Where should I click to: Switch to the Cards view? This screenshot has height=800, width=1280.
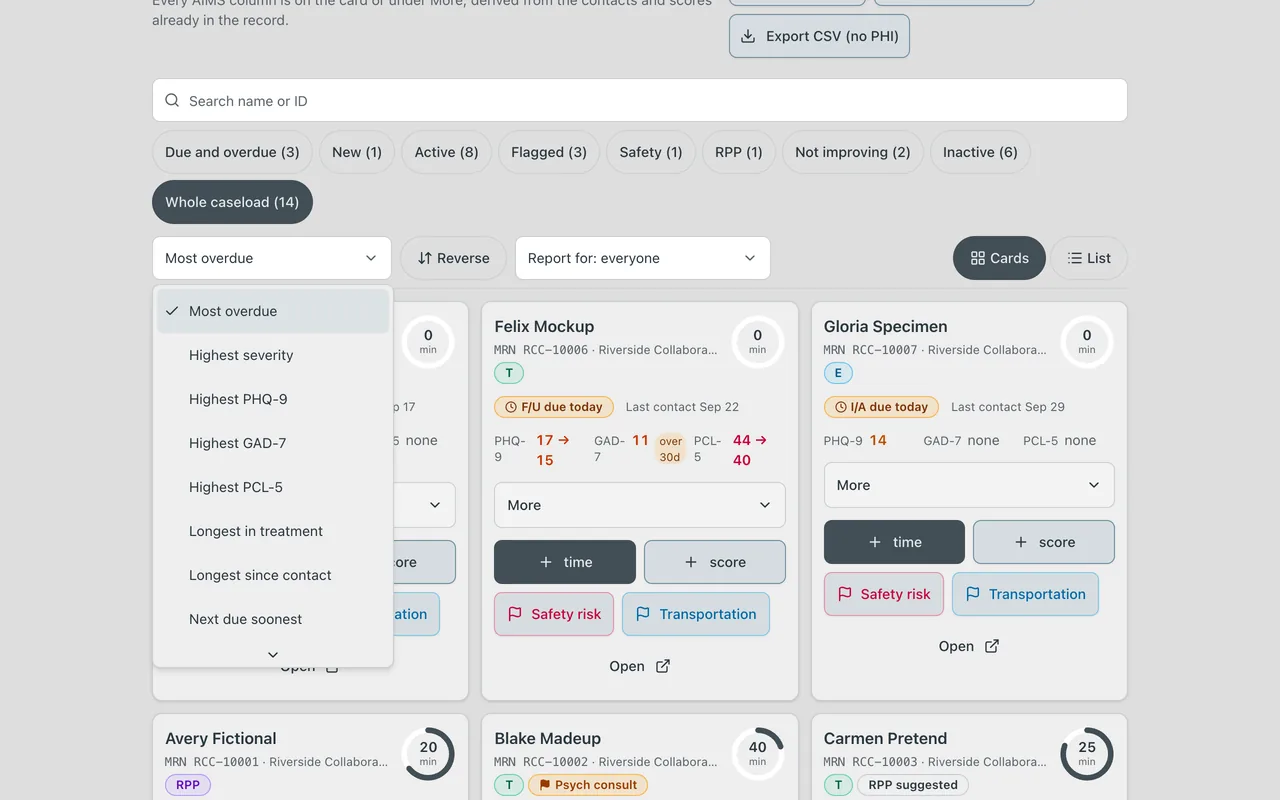coord(999,258)
